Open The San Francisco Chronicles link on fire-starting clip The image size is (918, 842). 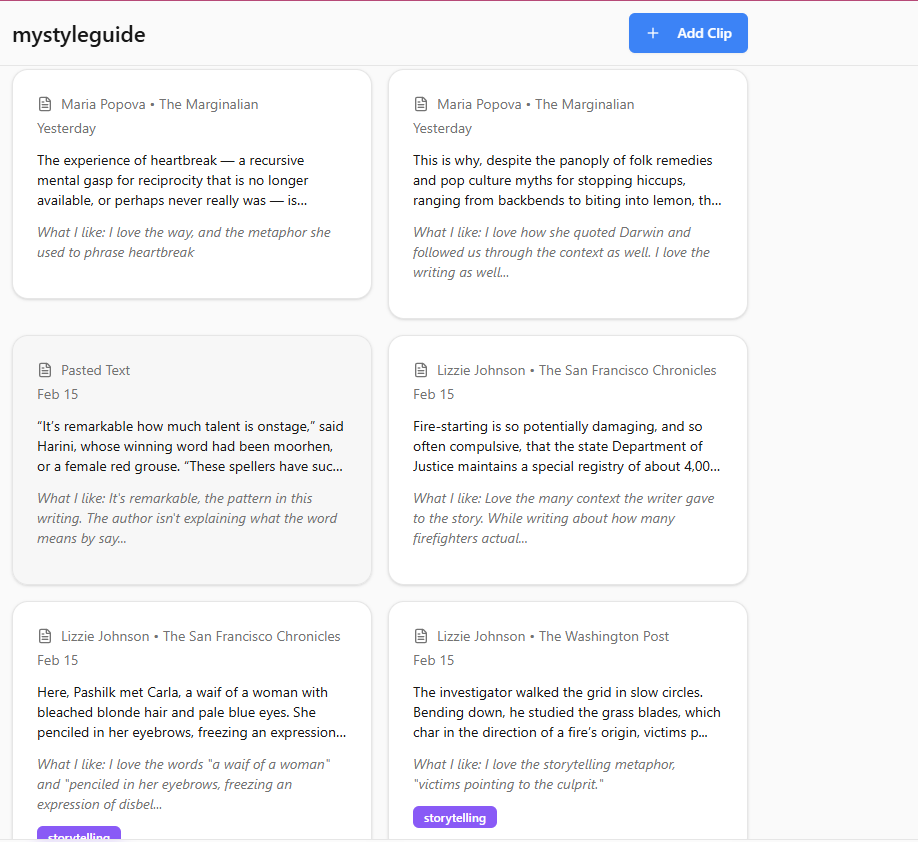click(x=627, y=369)
